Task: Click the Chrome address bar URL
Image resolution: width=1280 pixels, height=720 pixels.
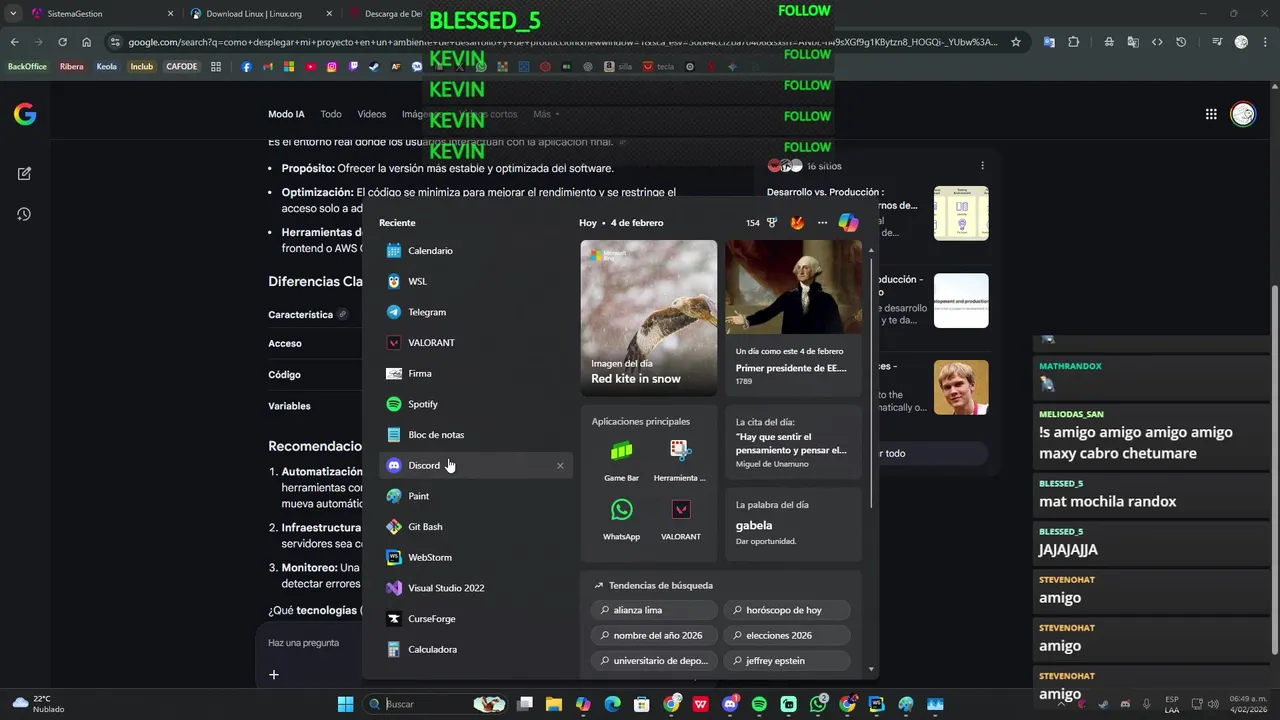Action: tap(562, 42)
